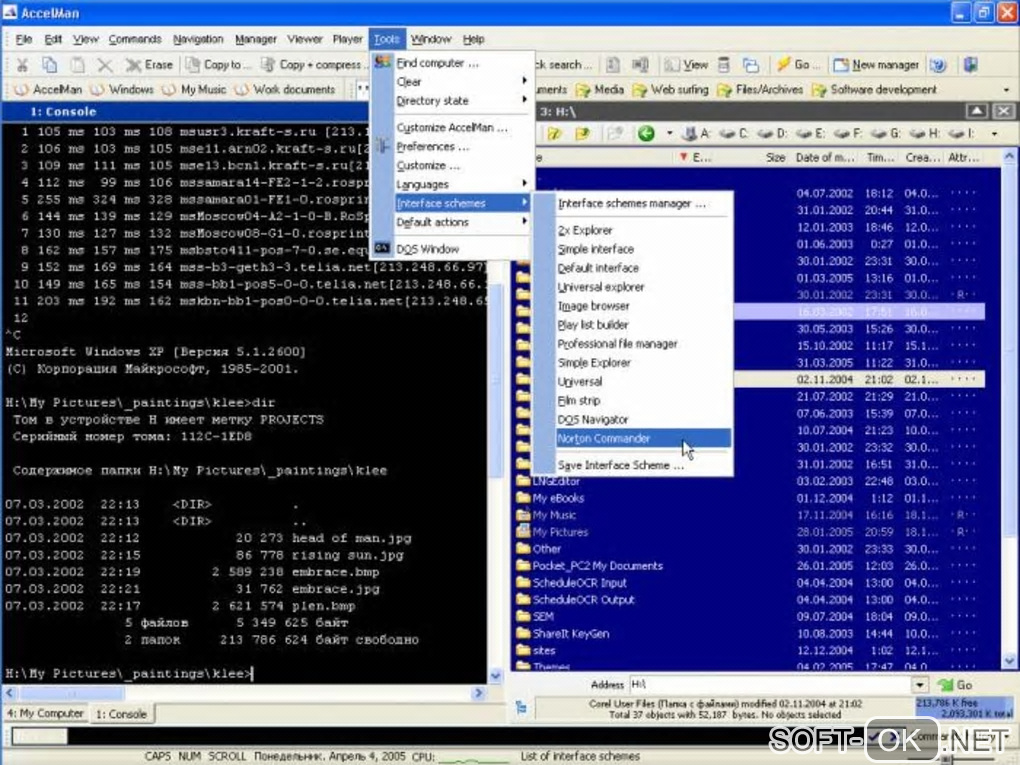Open the Commands menu

(x=135, y=39)
